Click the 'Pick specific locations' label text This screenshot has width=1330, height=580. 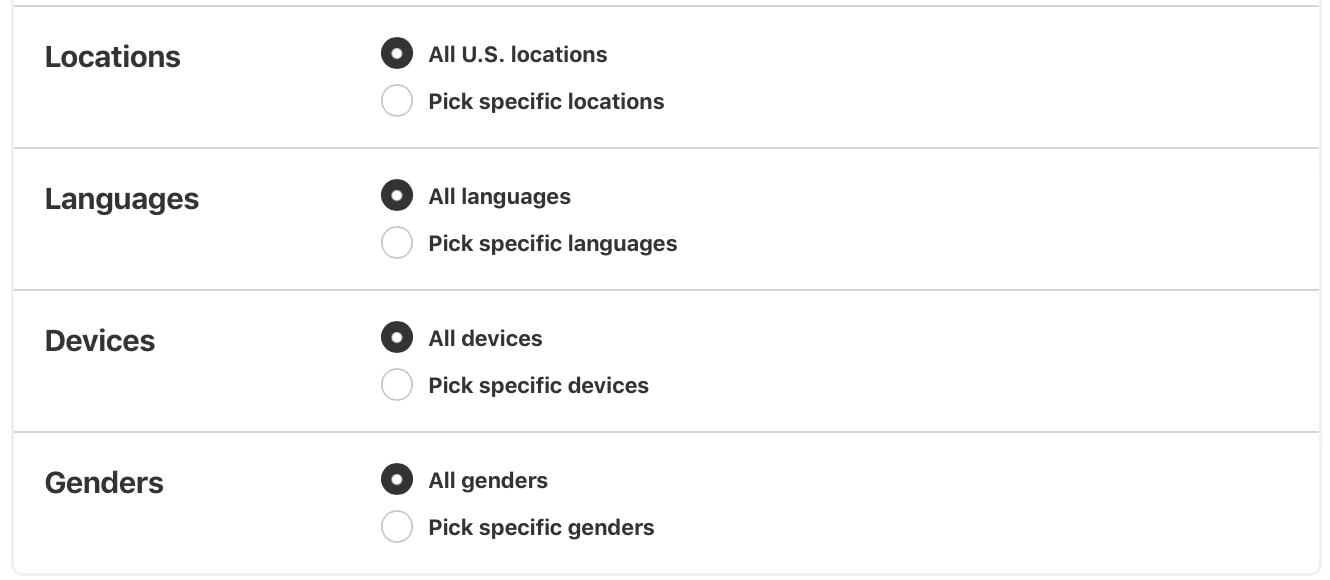pyautogui.click(x=546, y=101)
